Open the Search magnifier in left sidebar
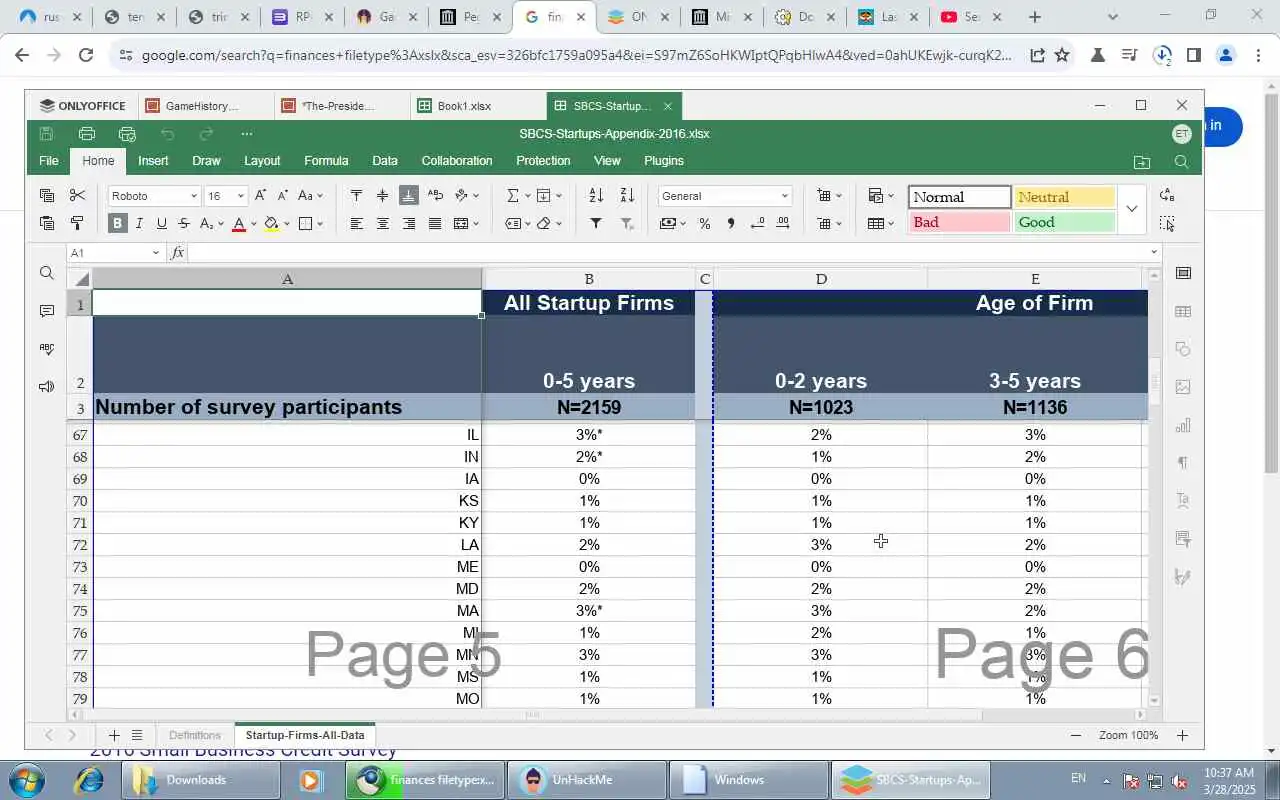 click(x=46, y=273)
